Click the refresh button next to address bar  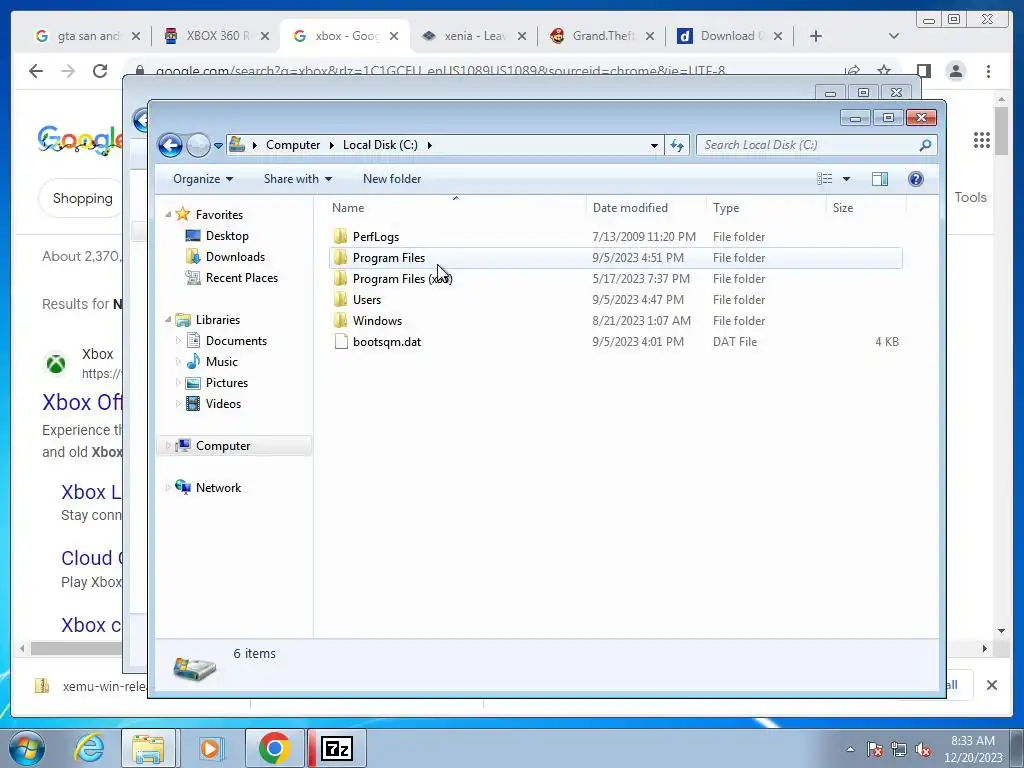click(x=677, y=145)
